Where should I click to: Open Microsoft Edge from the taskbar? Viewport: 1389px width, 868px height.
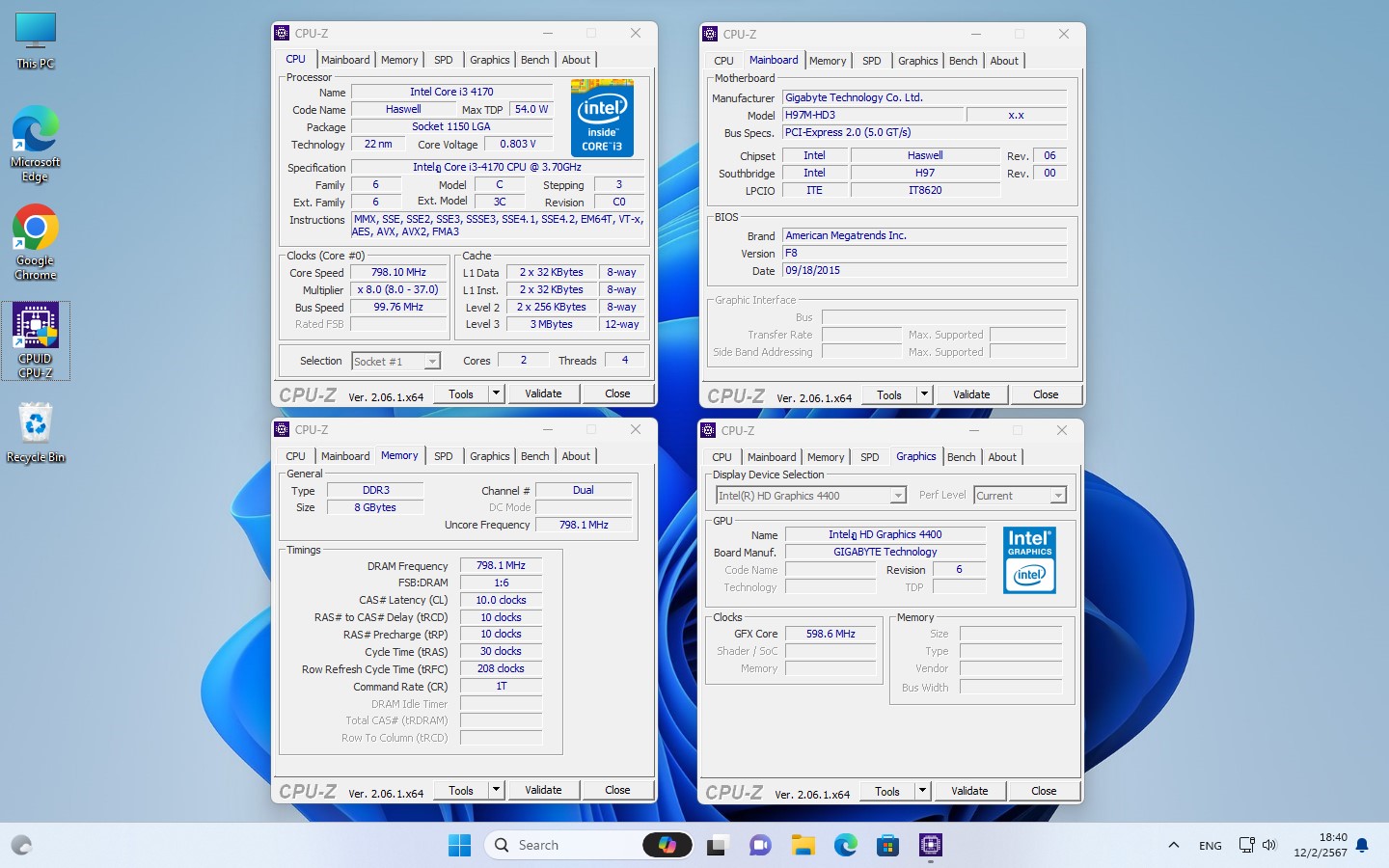click(846, 846)
